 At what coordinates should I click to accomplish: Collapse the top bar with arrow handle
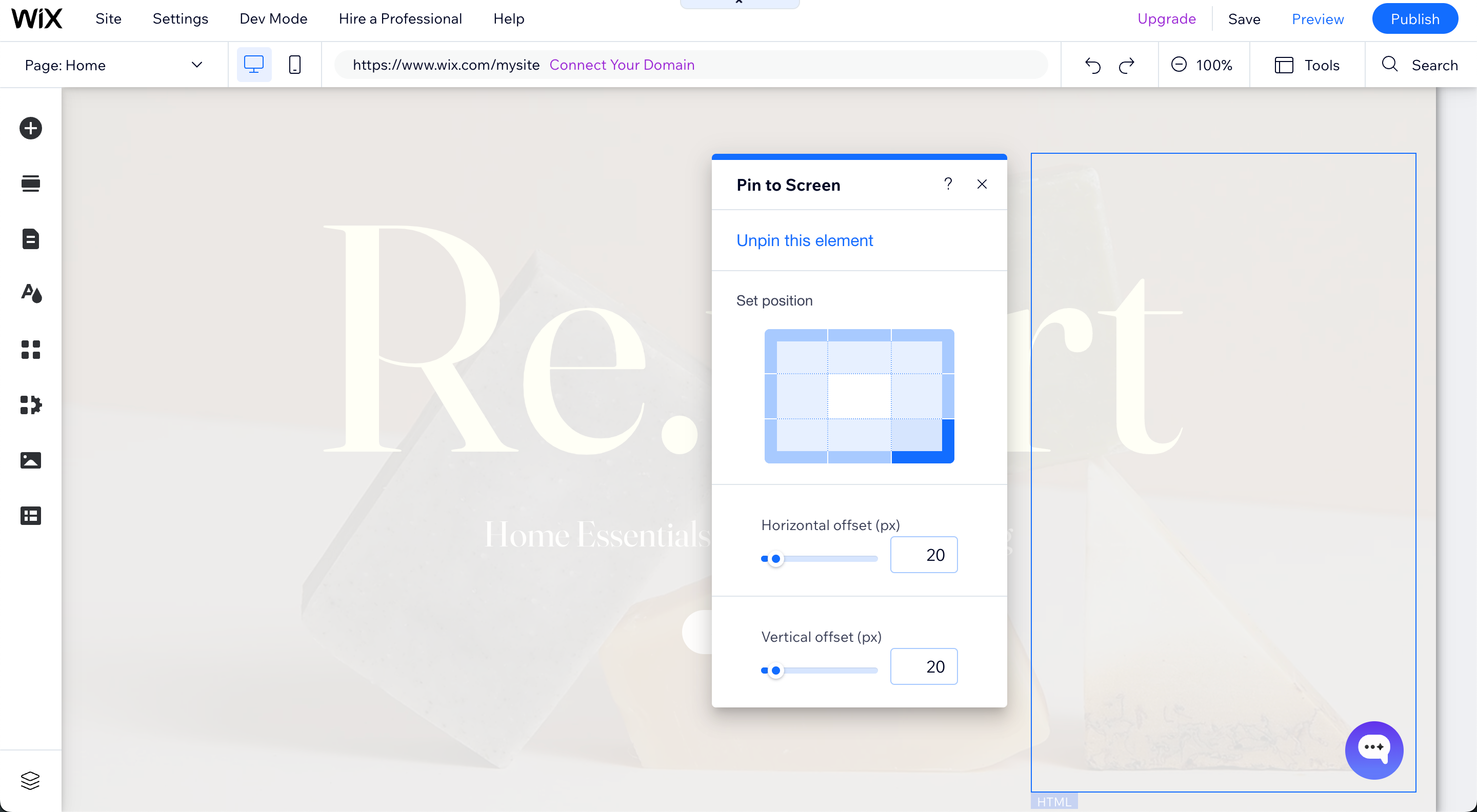[739, 3]
